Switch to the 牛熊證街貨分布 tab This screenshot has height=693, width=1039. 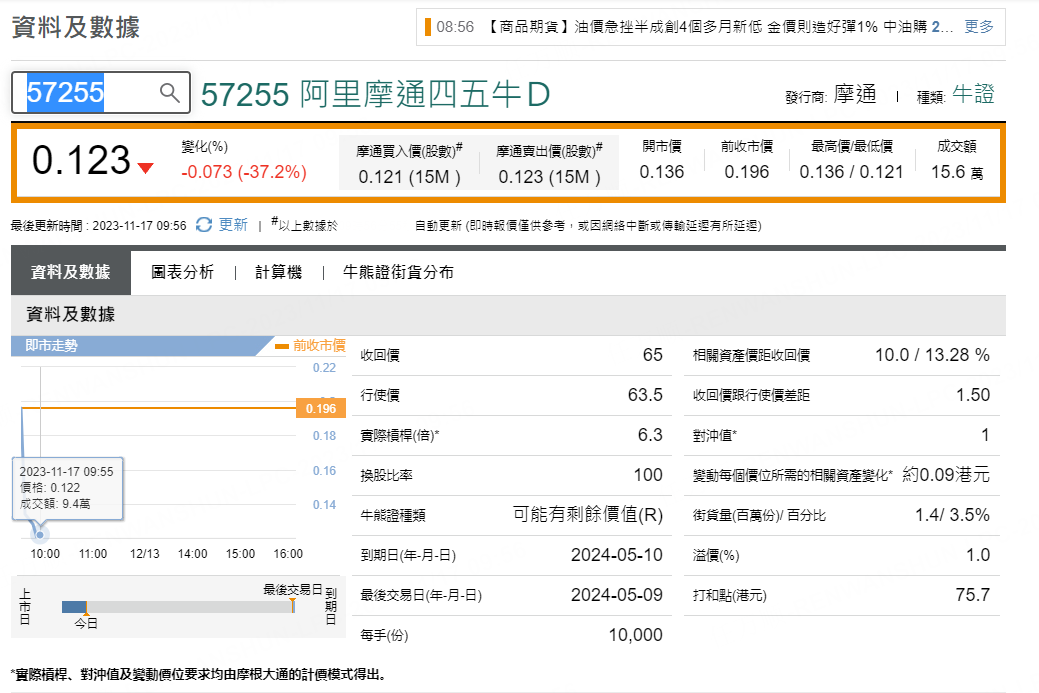point(398,272)
